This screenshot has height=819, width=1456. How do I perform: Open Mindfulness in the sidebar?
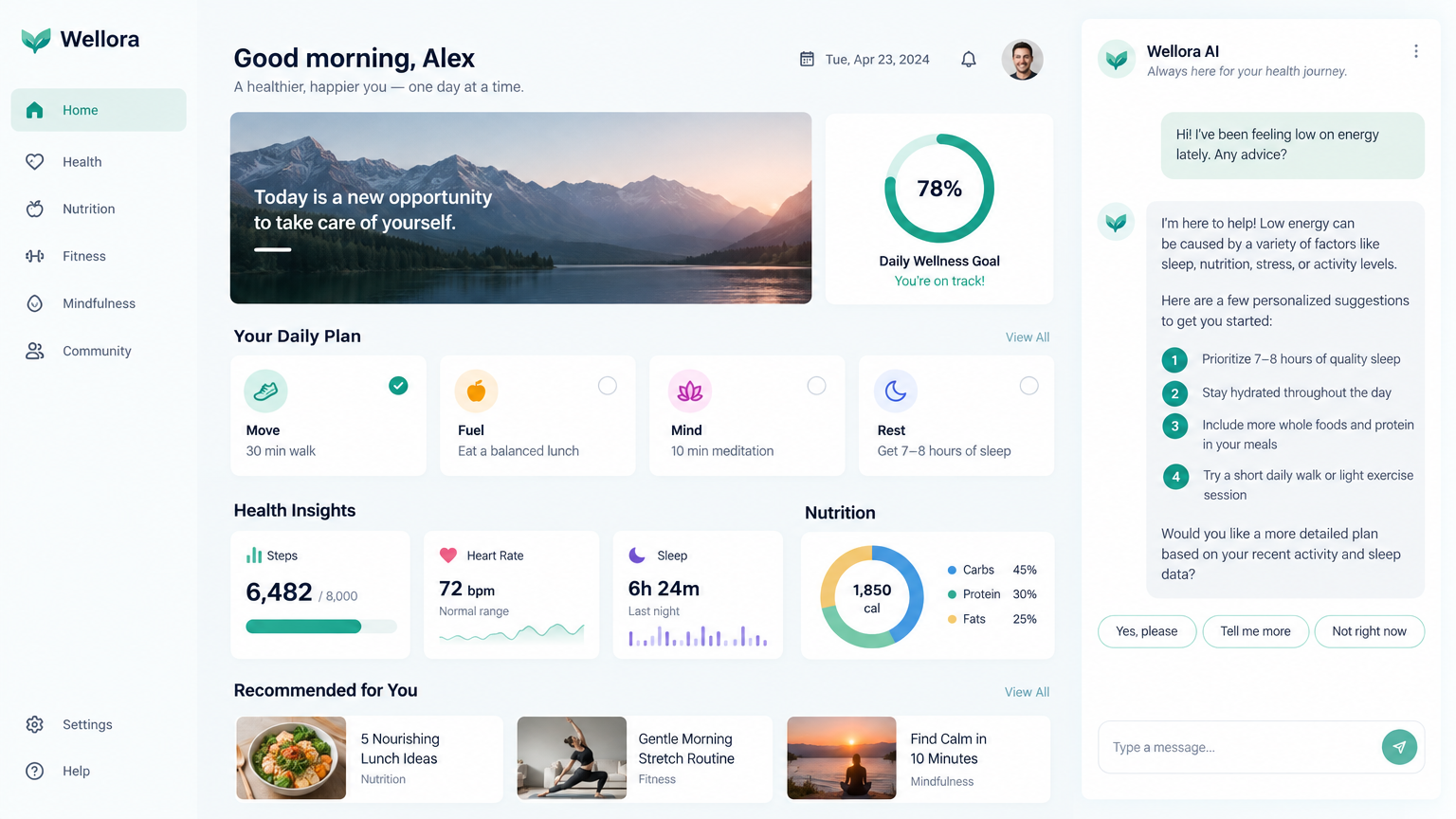point(99,303)
